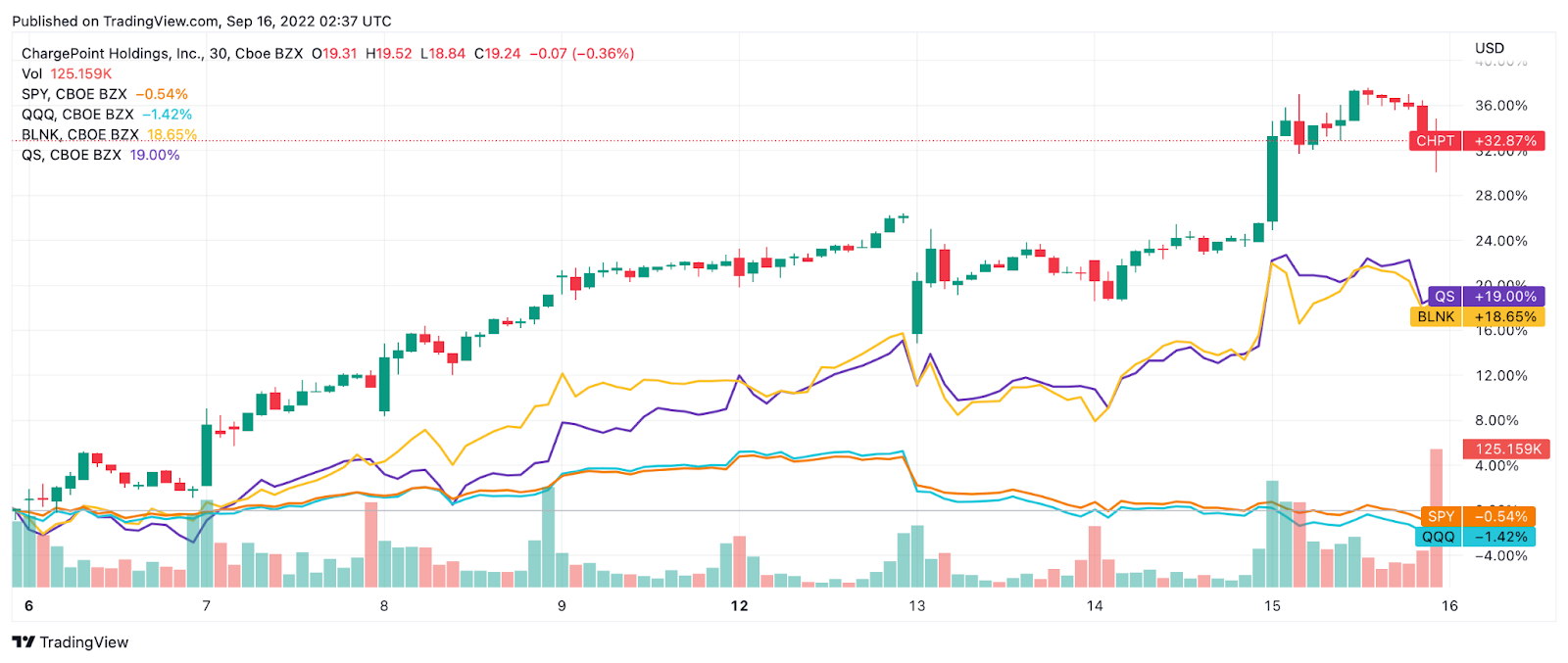The image size is (1568, 663).
Task: Select the +18.65% BLNK value label
Action: point(1504,317)
